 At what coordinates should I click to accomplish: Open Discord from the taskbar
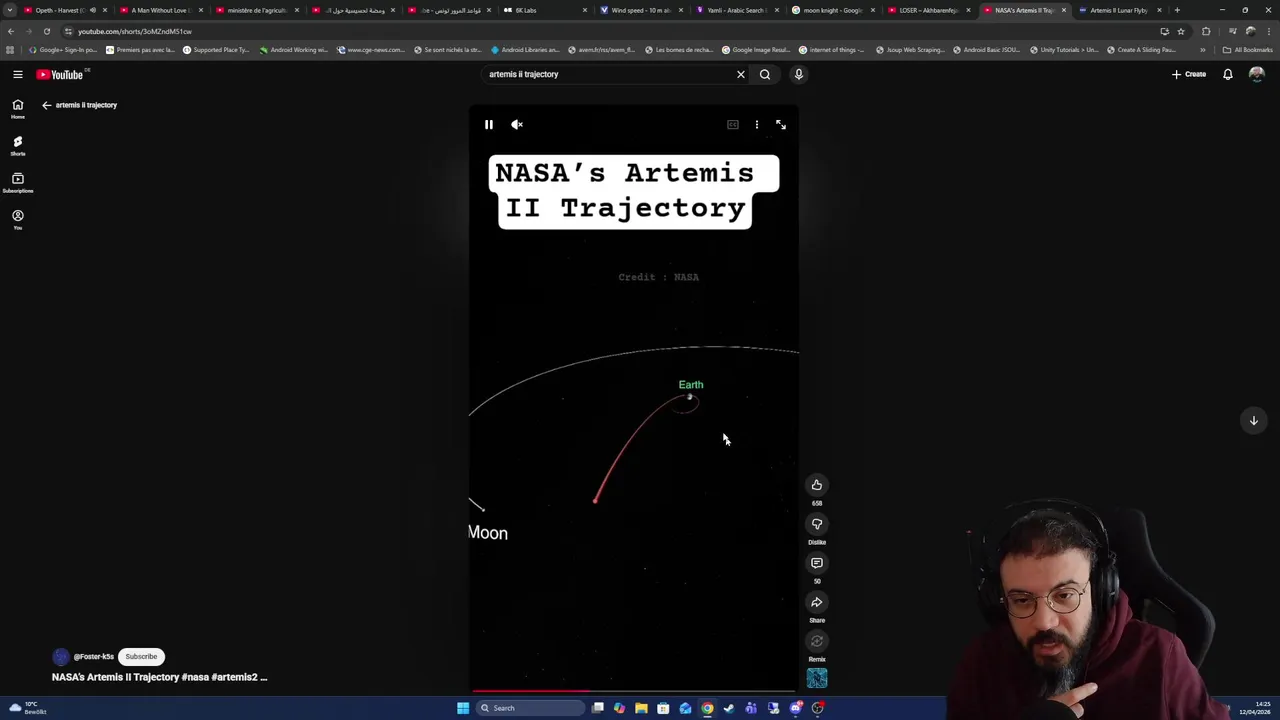click(x=795, y=708)
